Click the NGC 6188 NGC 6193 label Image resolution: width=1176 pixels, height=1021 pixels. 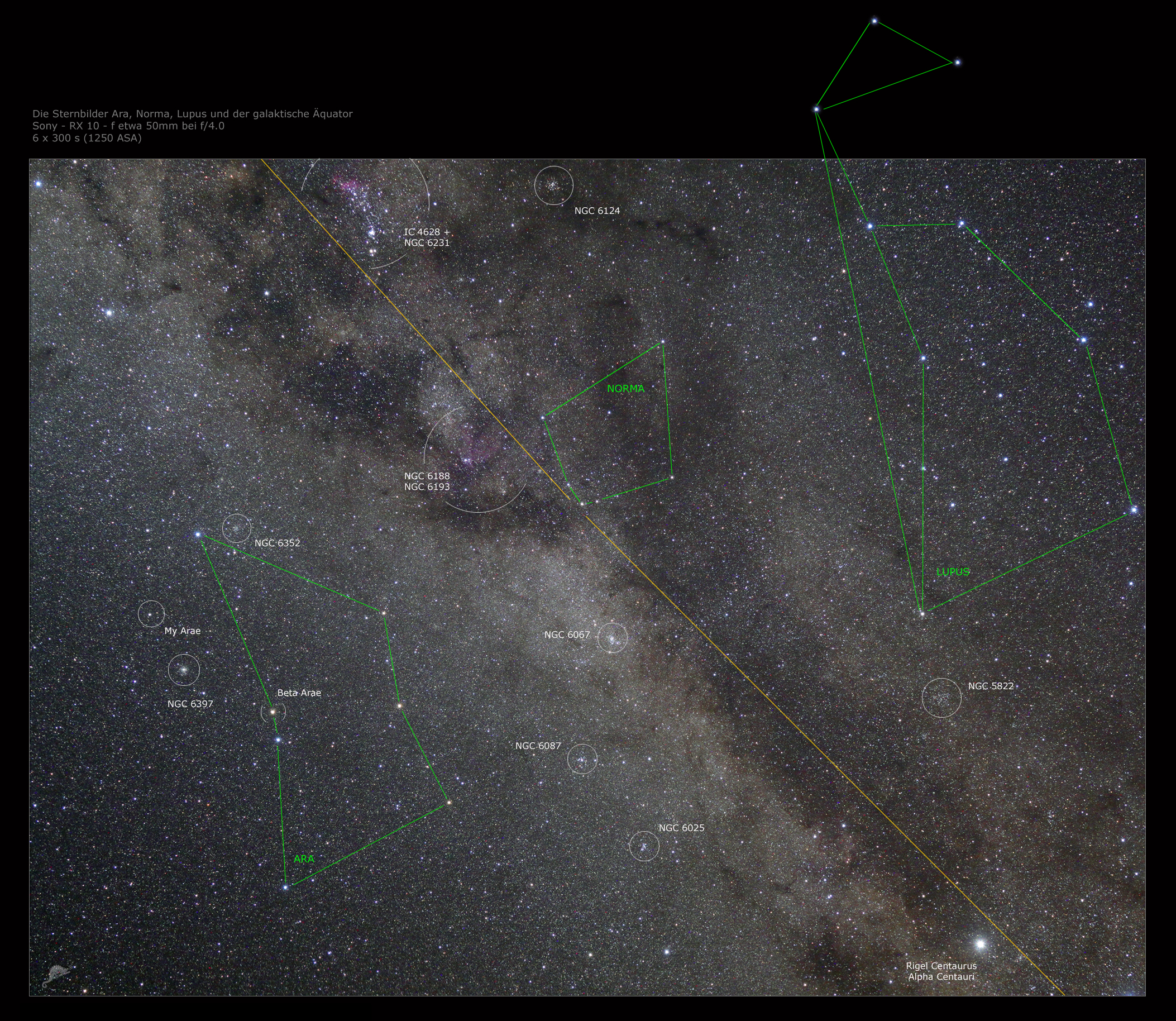pyautogui.click(x=427, y=481)
